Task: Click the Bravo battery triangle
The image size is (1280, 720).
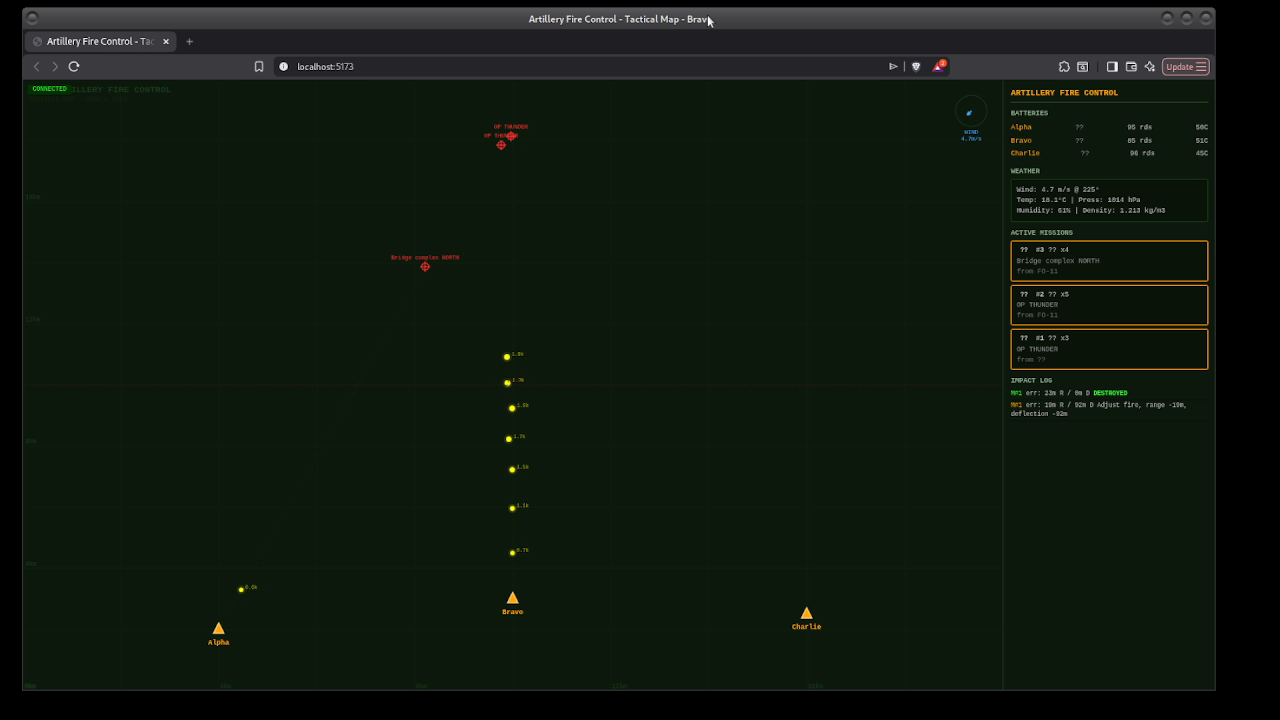Action: [512, 598]
